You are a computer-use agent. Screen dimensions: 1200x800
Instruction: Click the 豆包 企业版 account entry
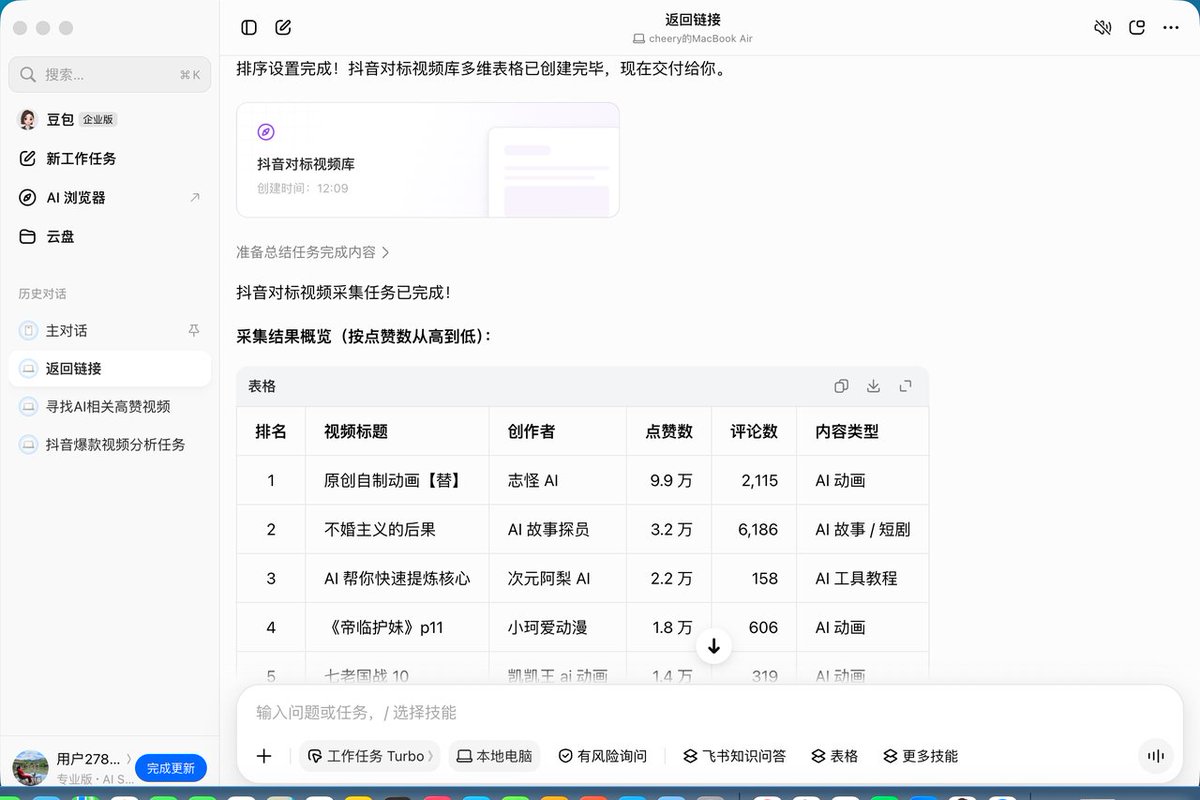[x=110, y=119]
